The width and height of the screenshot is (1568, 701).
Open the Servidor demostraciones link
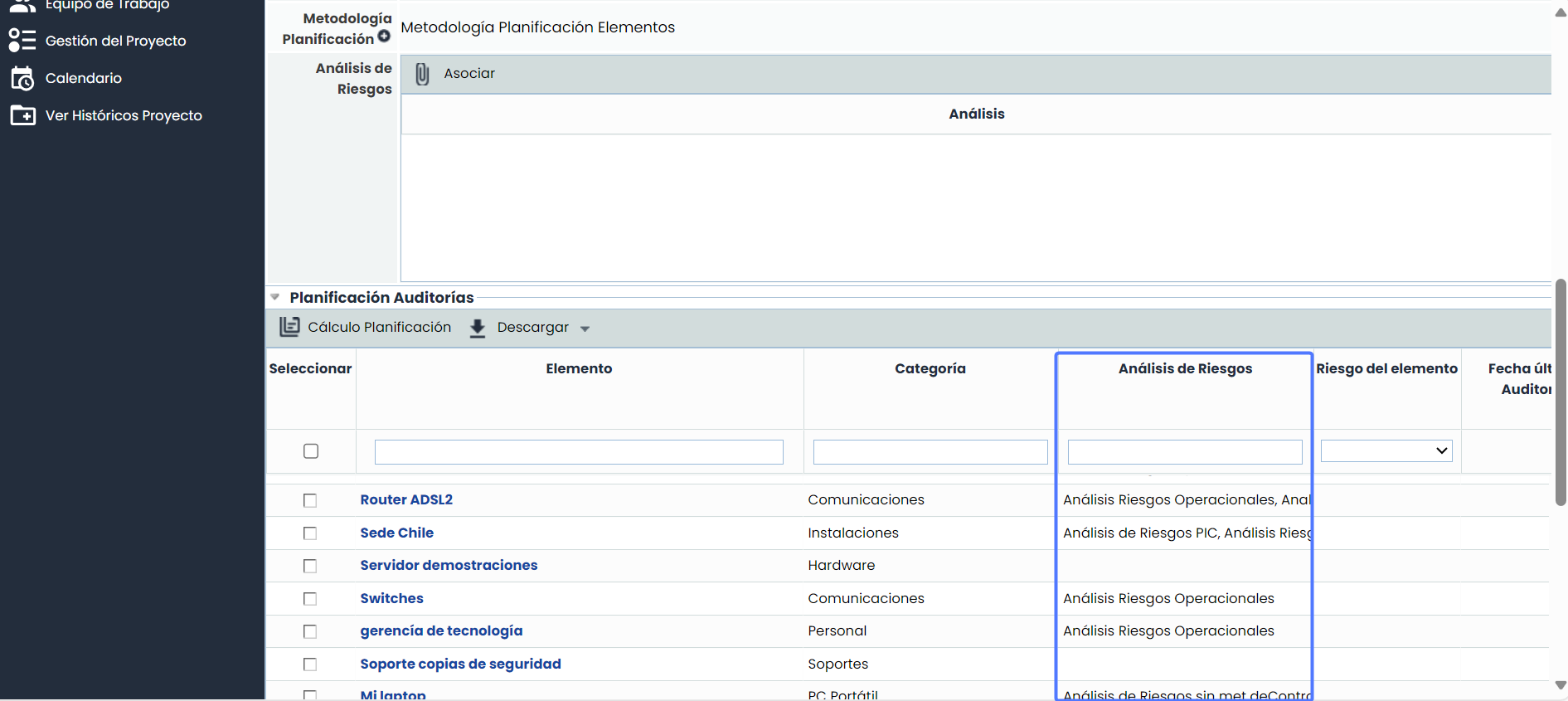pyautogui.click(x=449, y=565)
